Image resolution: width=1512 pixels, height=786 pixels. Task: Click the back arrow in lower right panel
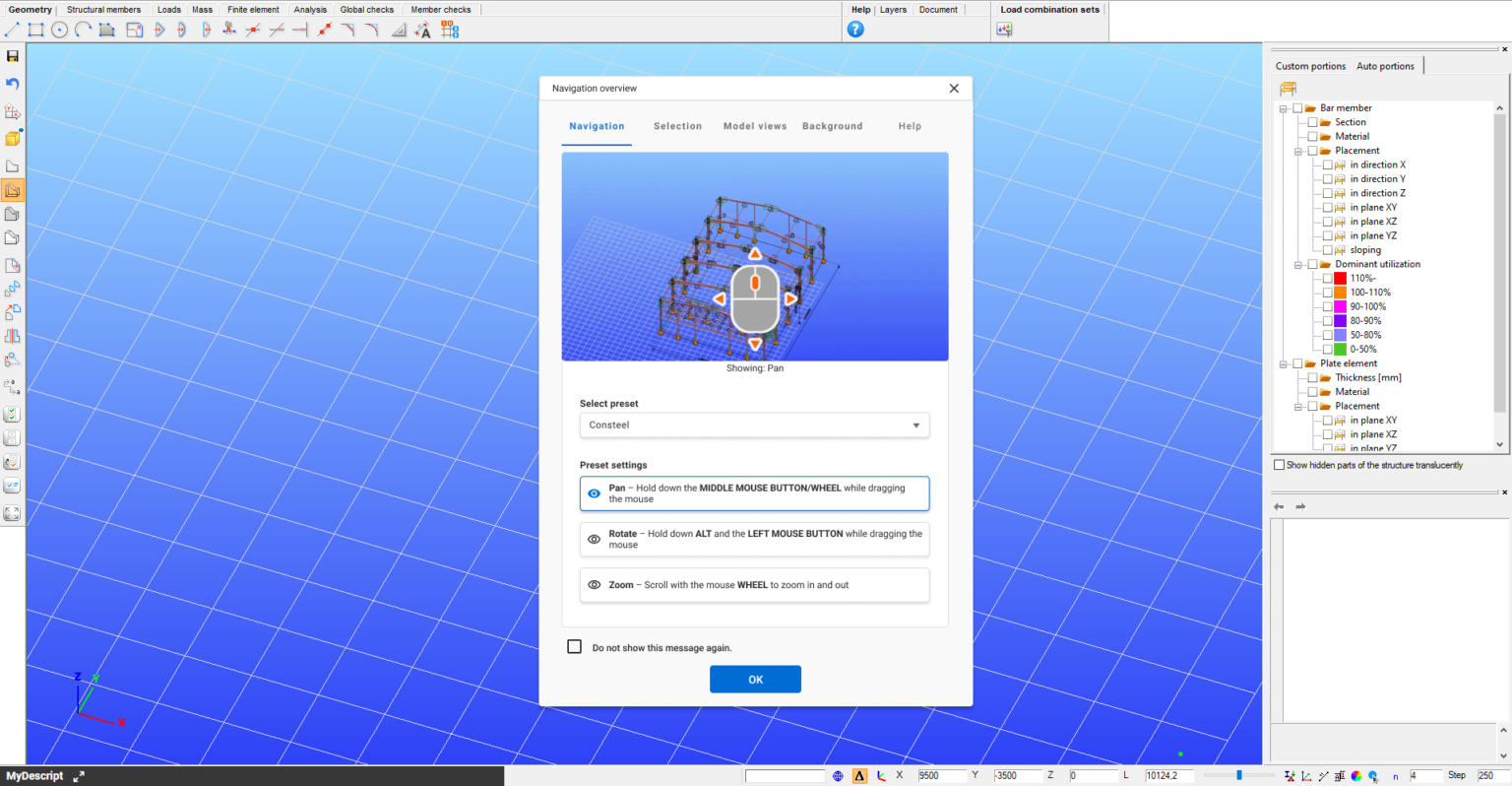pos(1279,506)
